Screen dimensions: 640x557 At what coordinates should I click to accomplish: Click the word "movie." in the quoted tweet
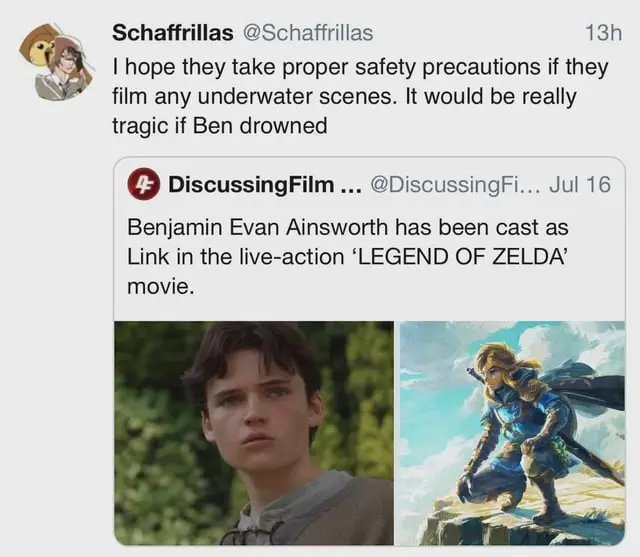coord(158,287)
